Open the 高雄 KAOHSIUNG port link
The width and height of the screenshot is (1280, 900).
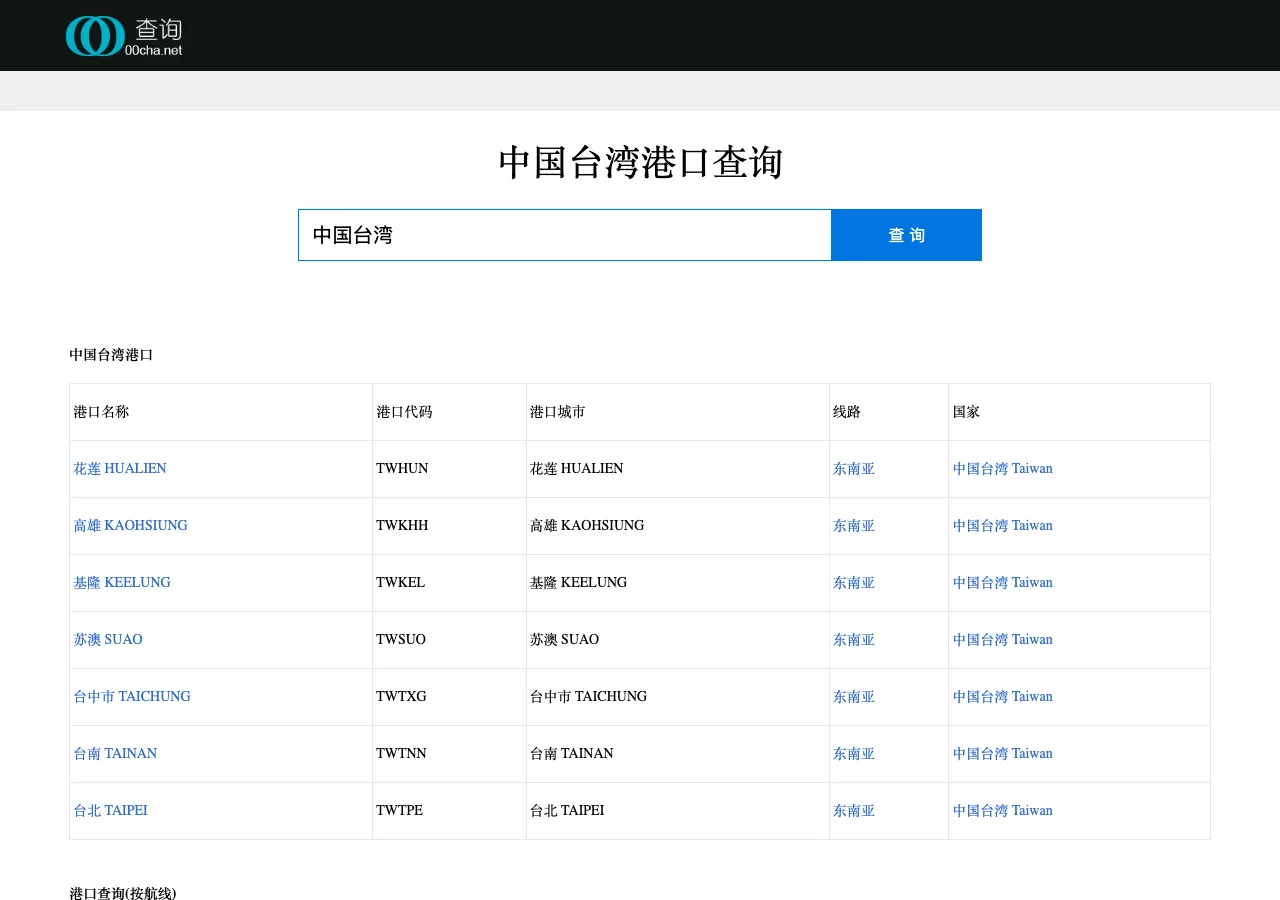pos(130,525)
